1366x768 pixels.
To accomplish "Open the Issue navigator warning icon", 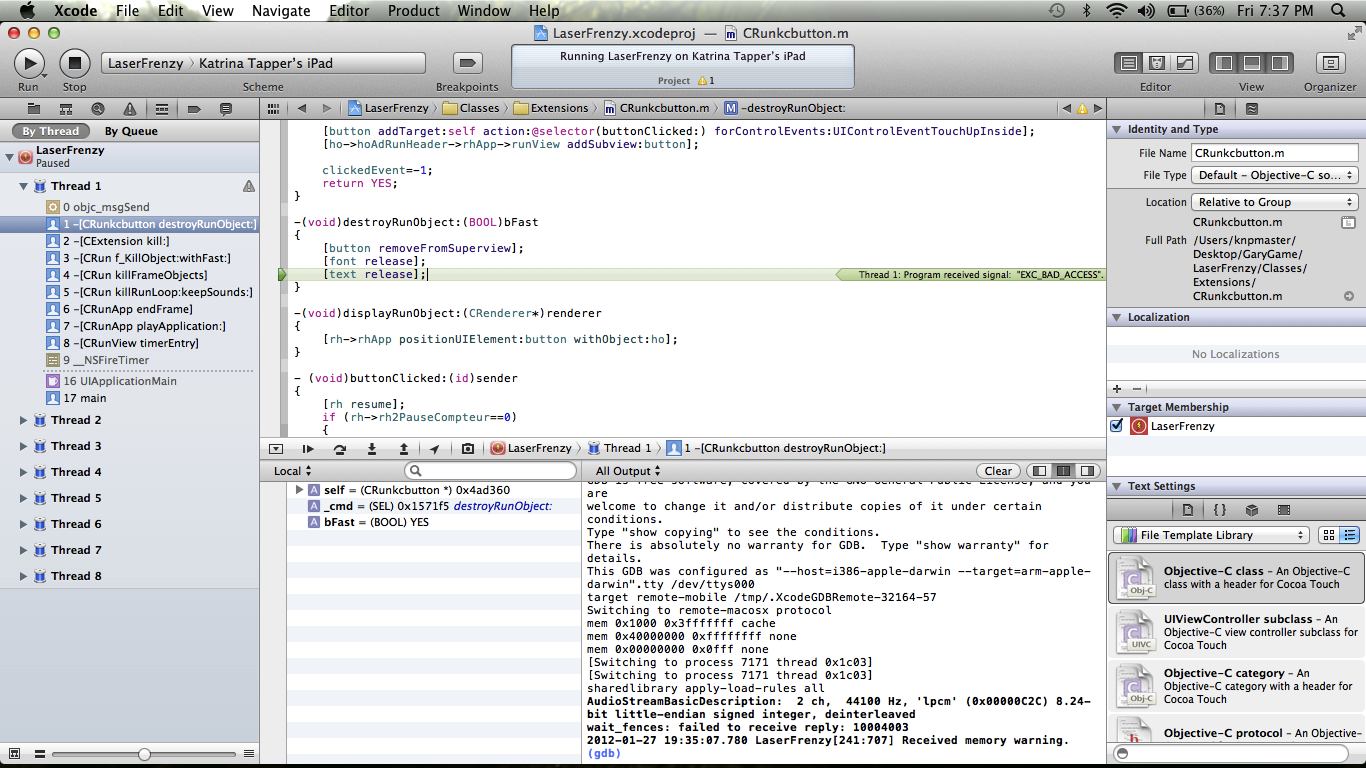I will [x=129, y=108].
